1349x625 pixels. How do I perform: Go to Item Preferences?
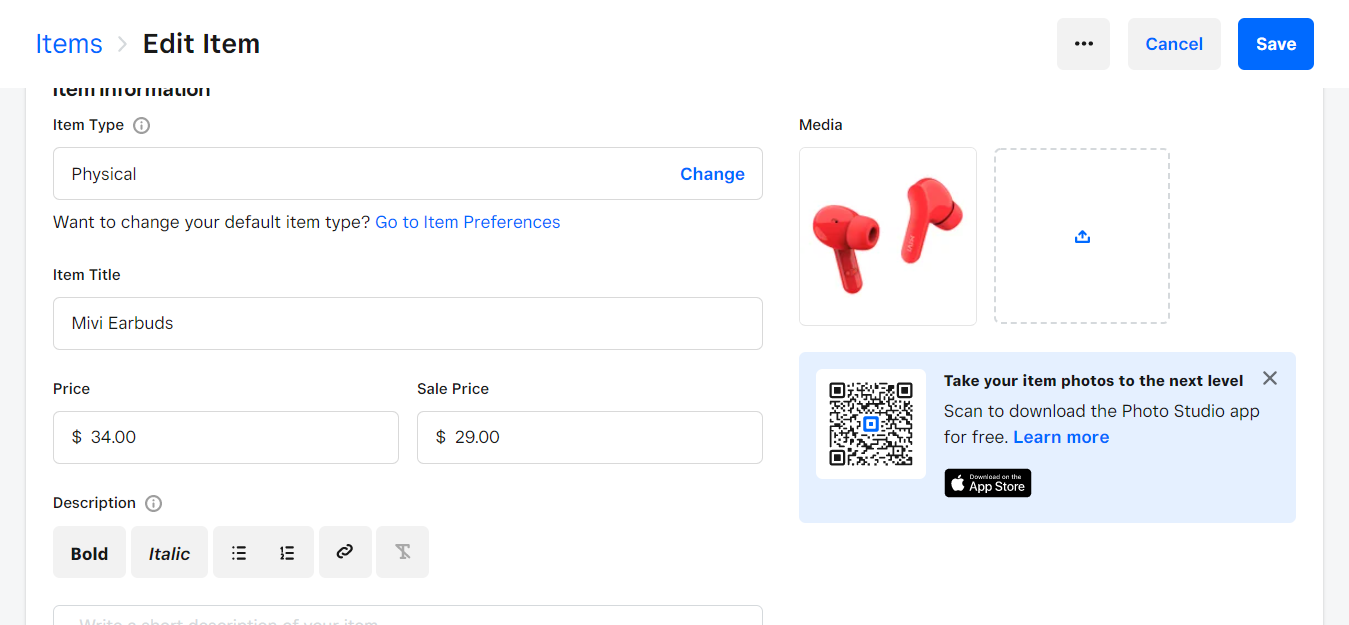[x=467, y=222]
